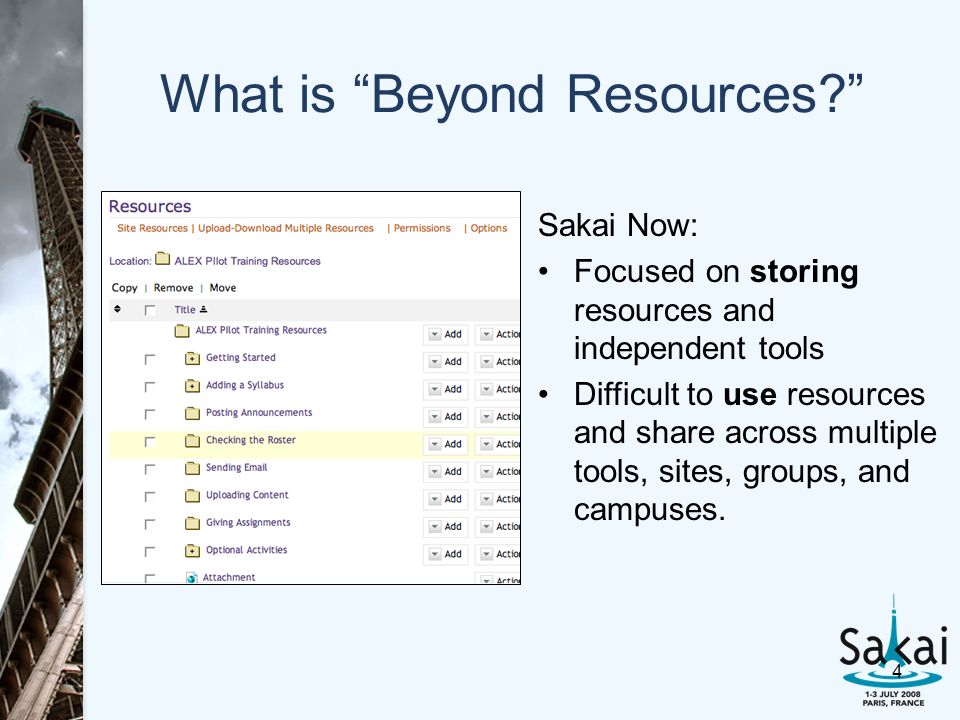Click the Title column header

tap(185, 310)
